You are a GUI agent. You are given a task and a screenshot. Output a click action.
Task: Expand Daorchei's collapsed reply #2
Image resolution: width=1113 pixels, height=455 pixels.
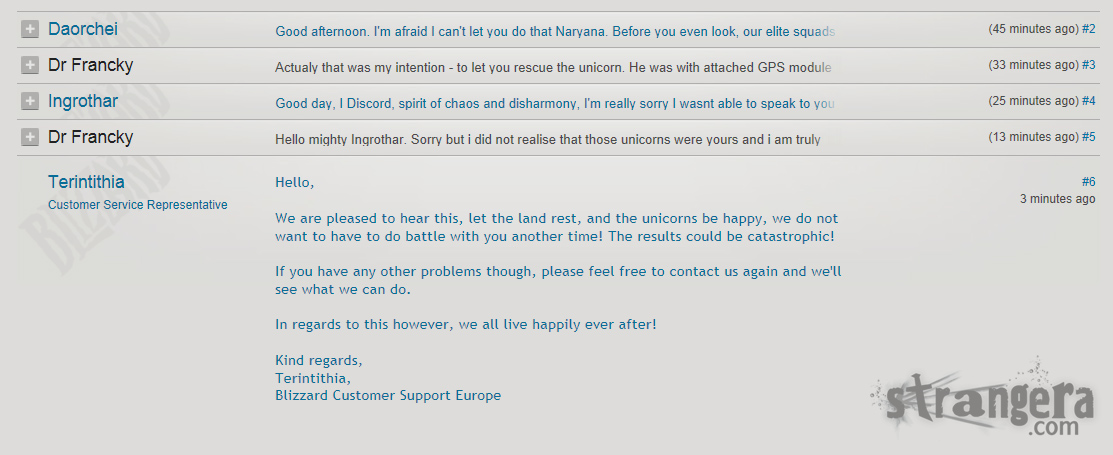(x=30, y=30)
